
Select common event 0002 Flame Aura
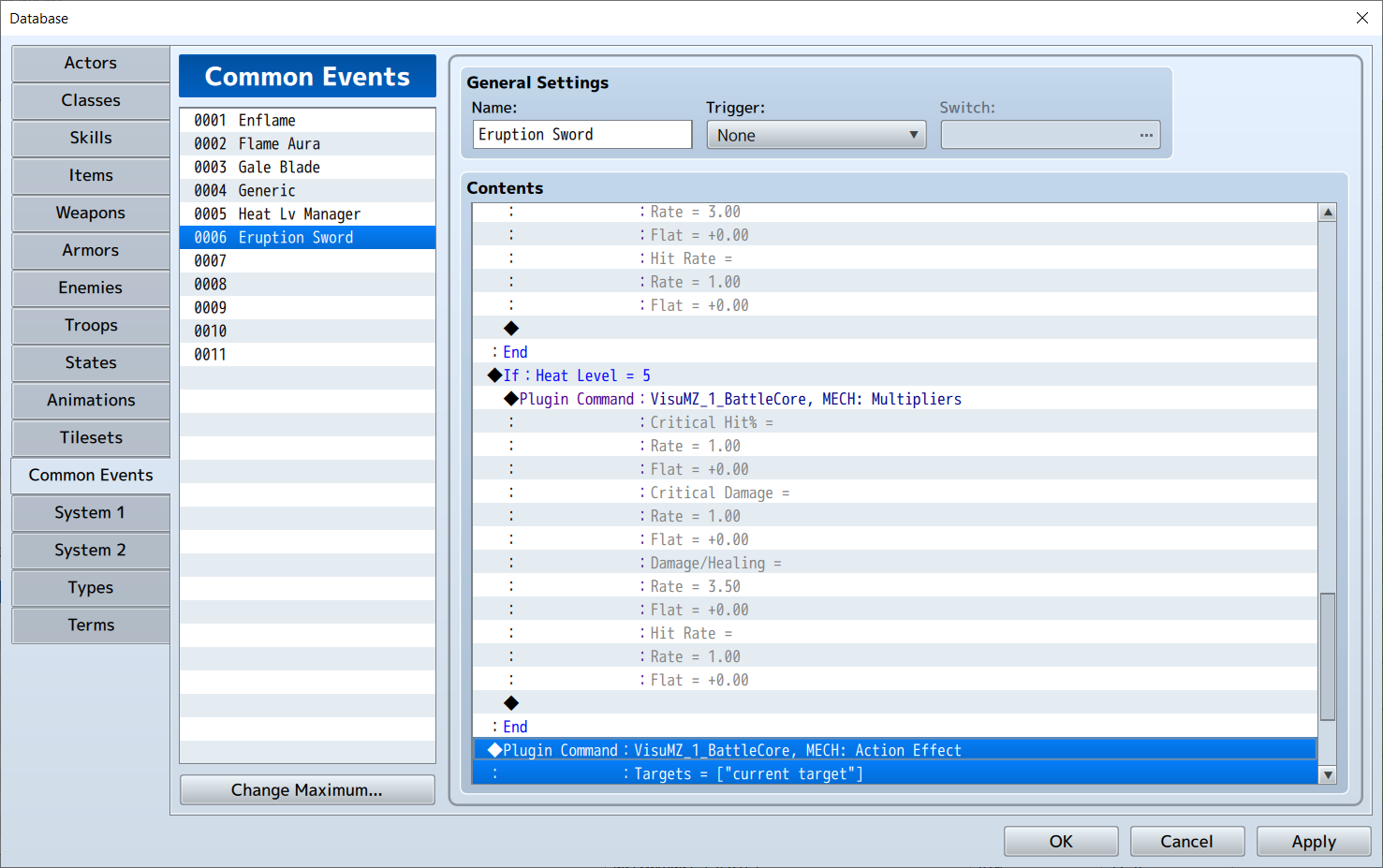[x=307, y=143]
